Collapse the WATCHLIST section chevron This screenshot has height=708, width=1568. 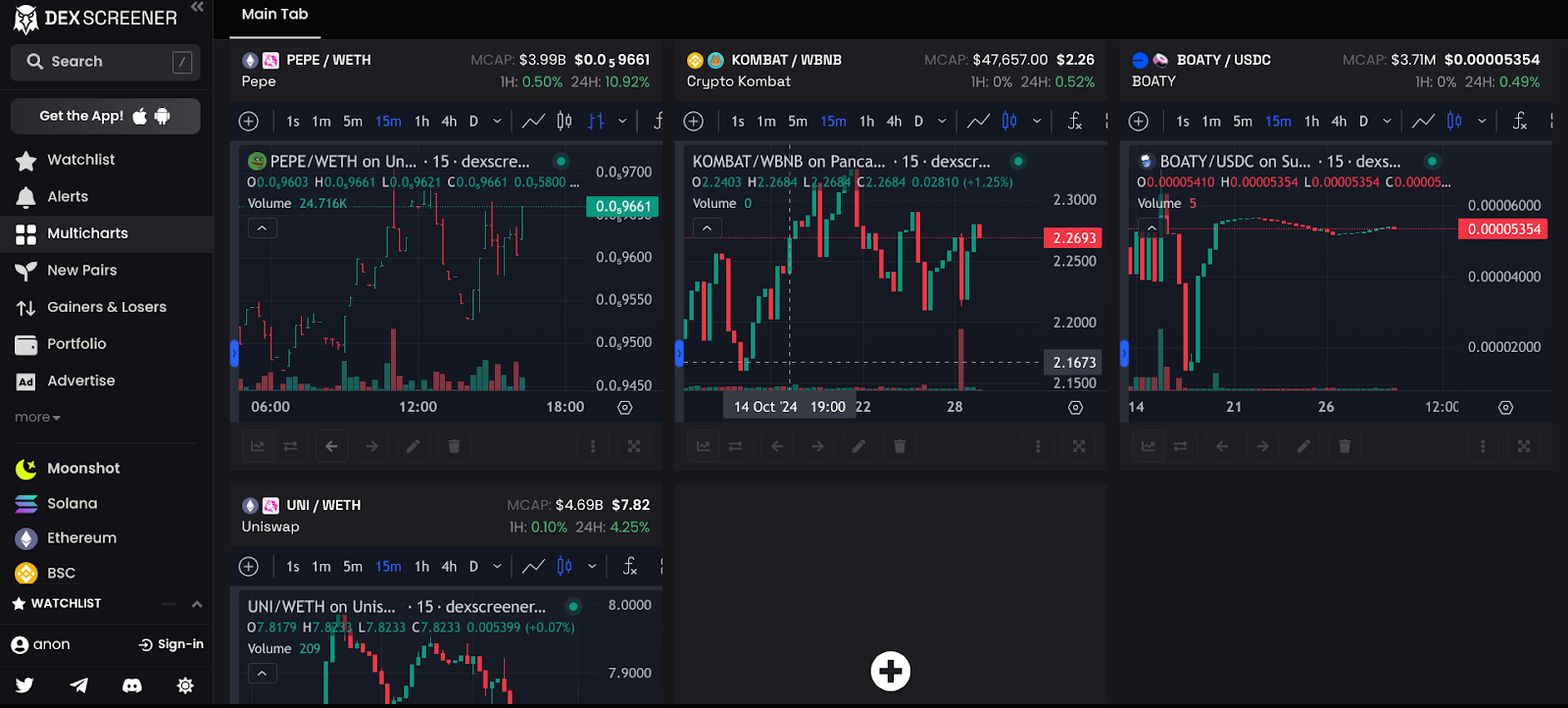click(x=197, y=604)
